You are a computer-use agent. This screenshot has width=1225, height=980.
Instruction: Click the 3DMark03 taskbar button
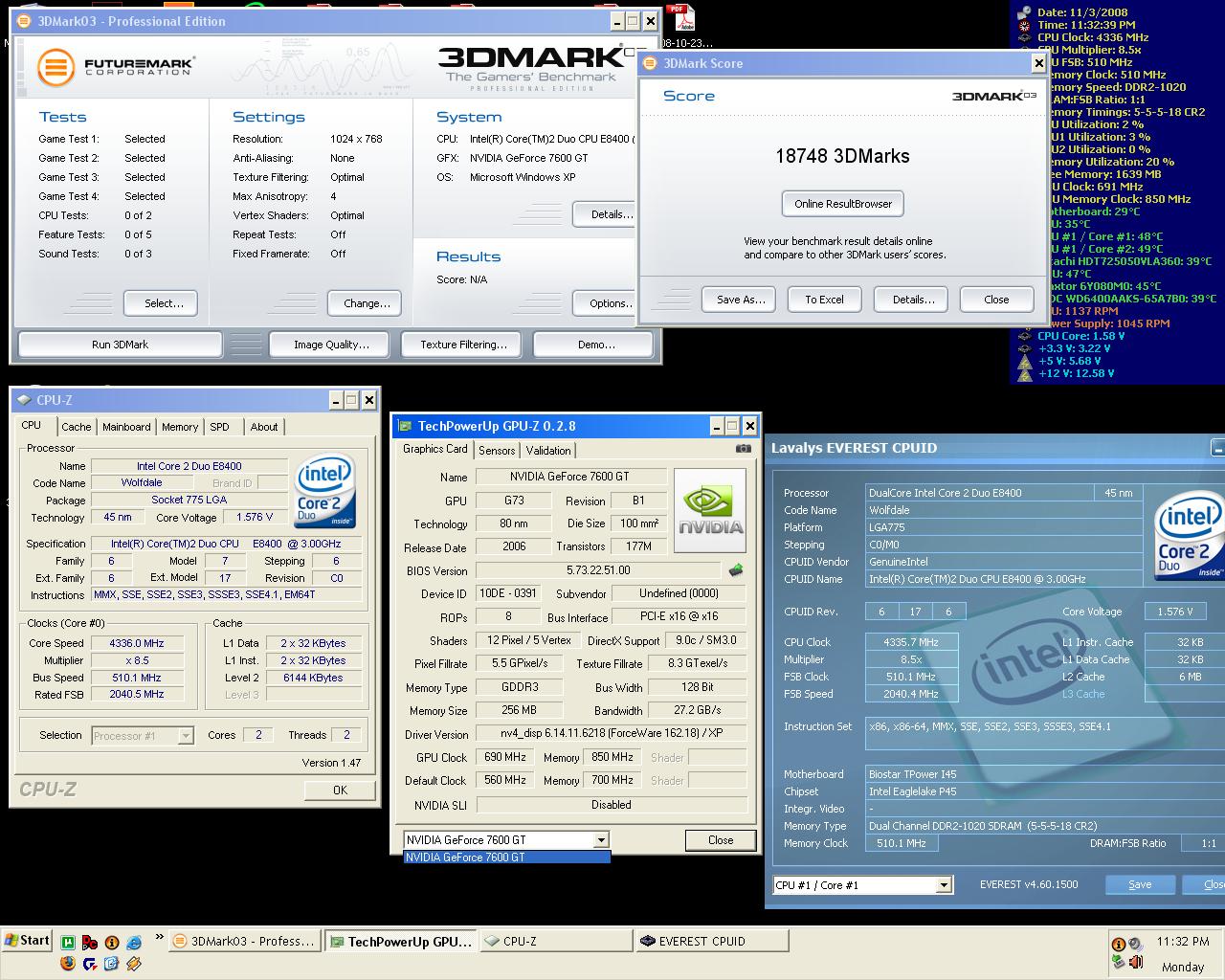tap(245, 942)
